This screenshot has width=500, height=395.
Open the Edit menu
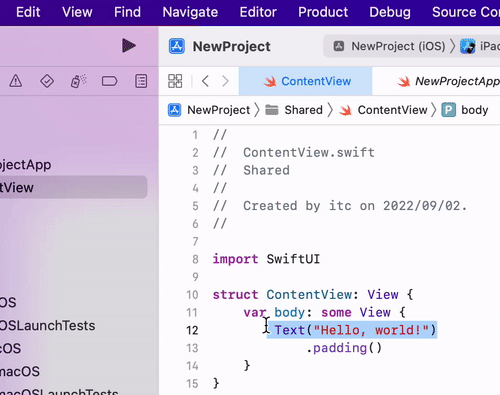[28, 12]
